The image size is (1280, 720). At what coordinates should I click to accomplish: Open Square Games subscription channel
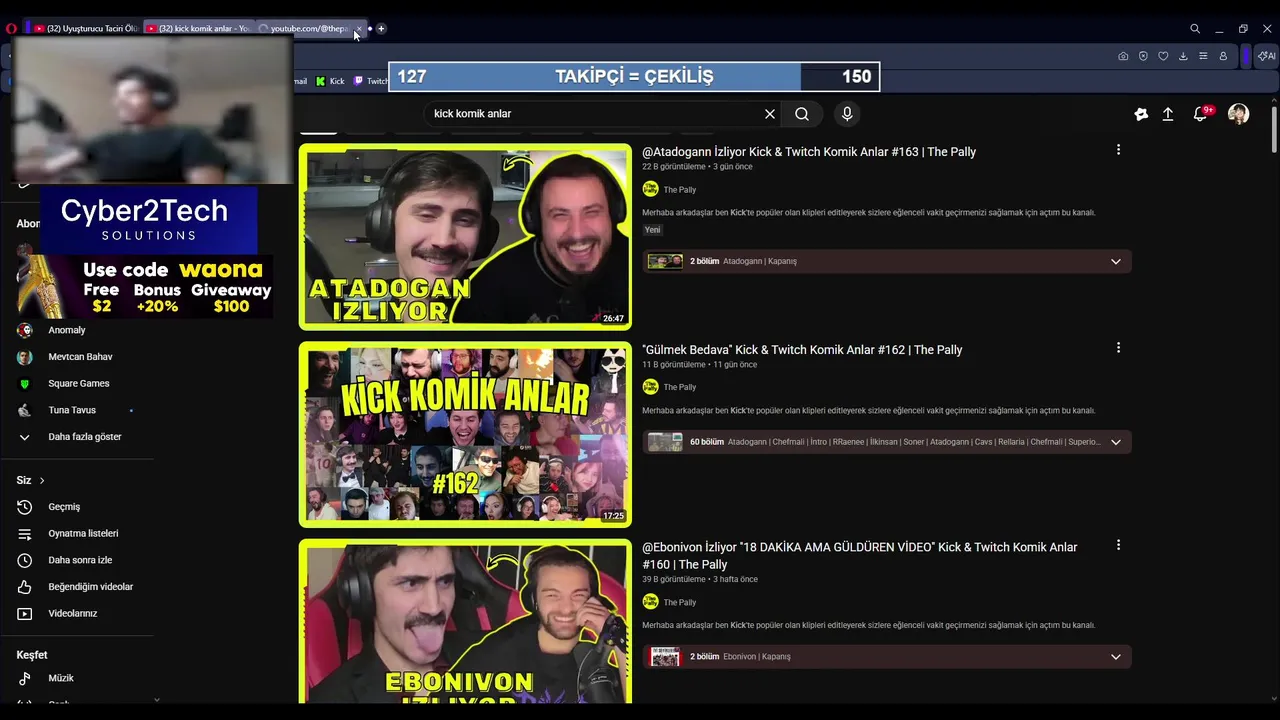(78, 384)
